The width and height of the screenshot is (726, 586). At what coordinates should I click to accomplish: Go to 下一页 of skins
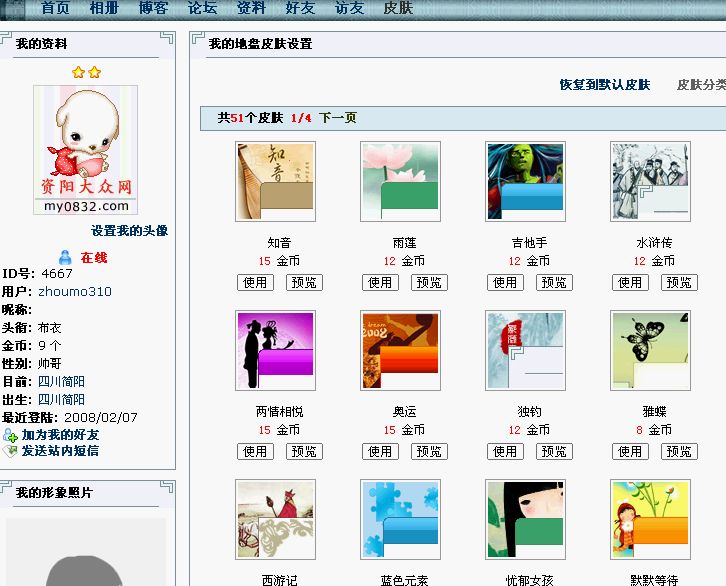pyautogui.click(x=338, y=118)
